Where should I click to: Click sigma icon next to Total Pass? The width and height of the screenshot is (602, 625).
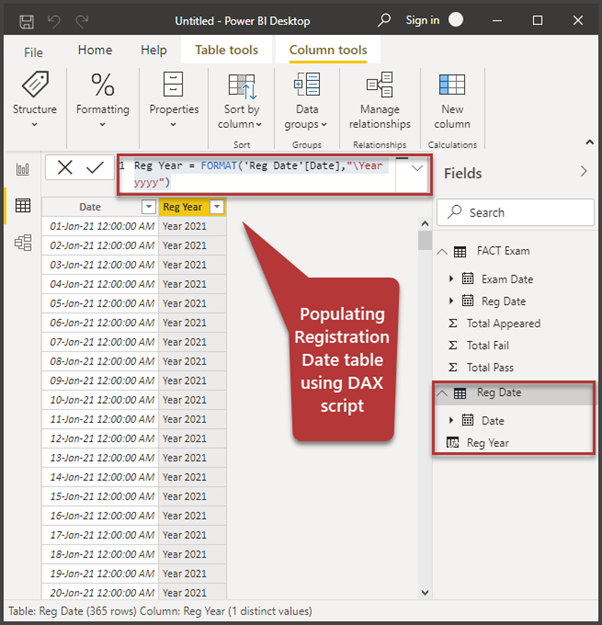452,367
